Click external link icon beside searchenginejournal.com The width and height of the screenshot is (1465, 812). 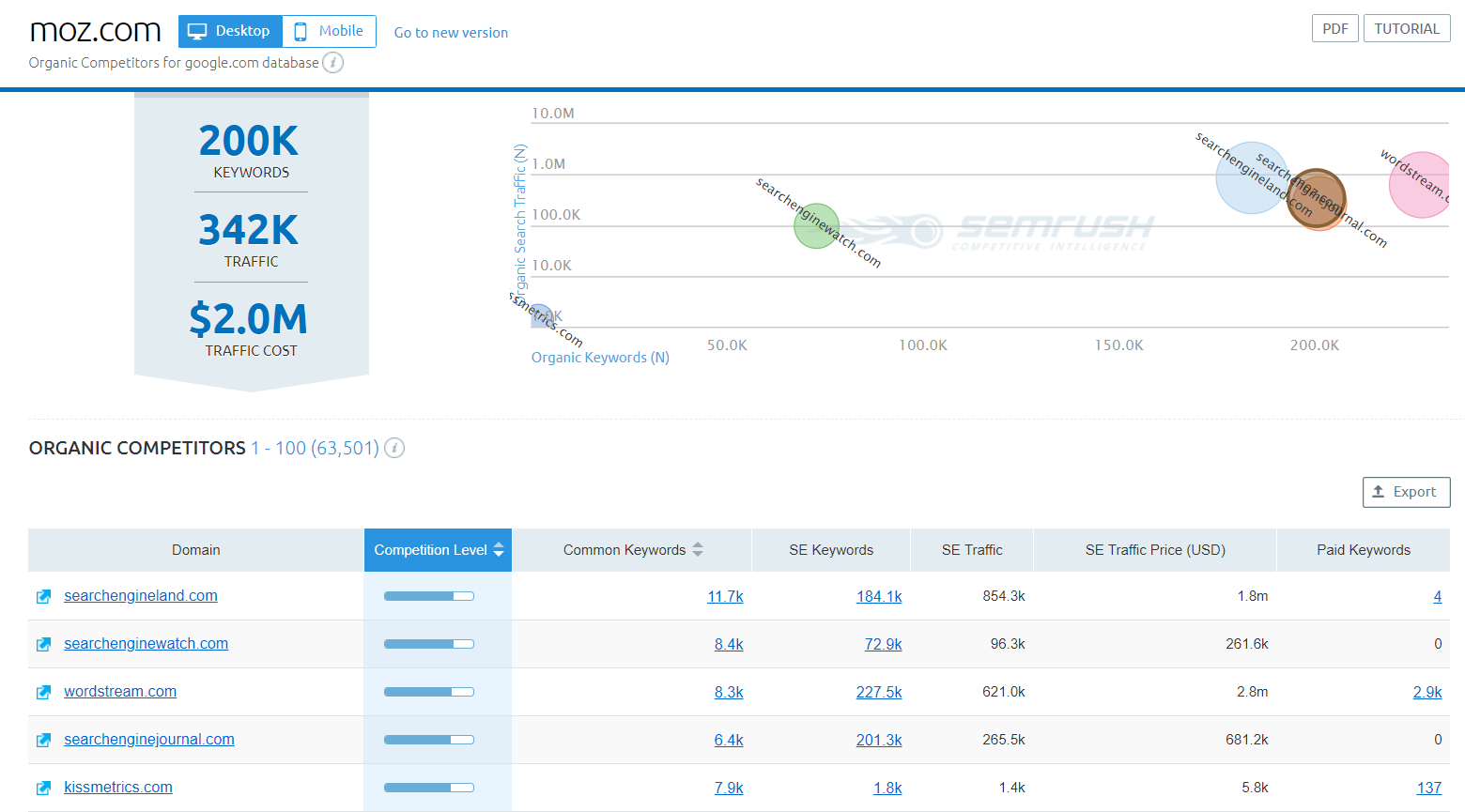[43, 741]
